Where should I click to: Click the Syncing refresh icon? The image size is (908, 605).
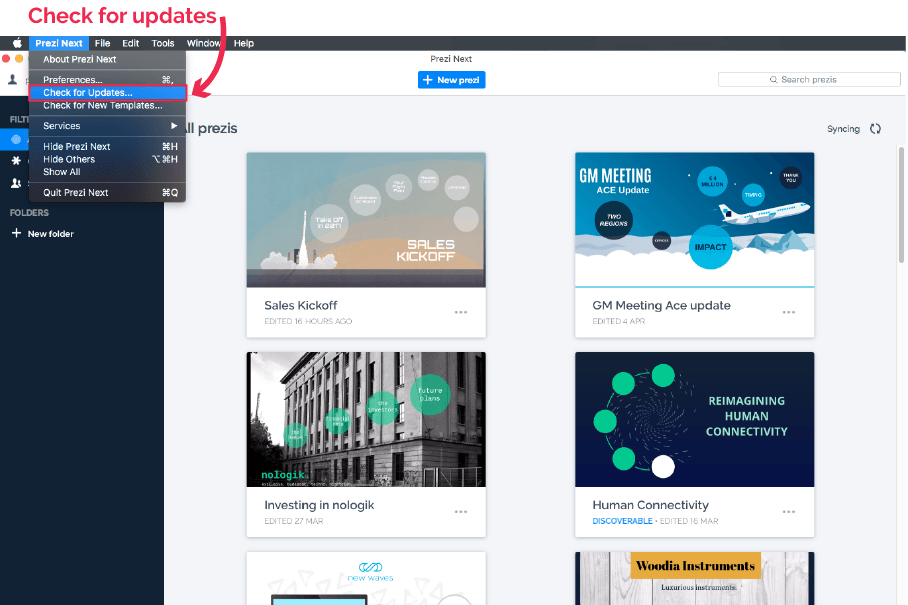pyautogui.click(x=875, y=129)
